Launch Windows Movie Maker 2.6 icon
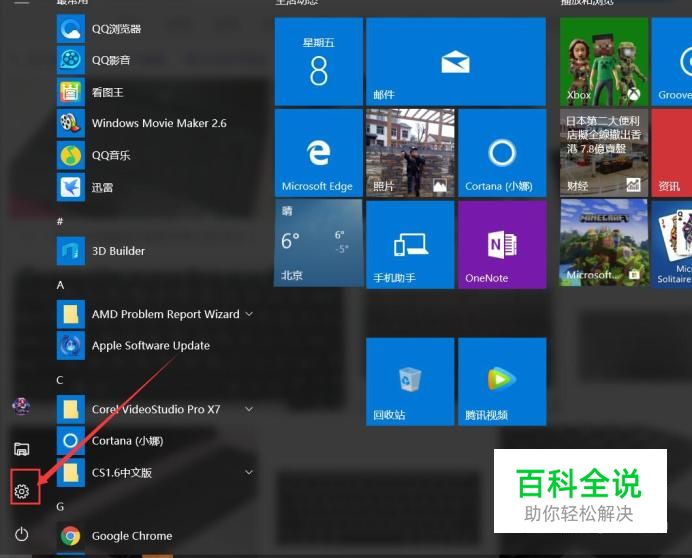The image size is (692, 558). point(71,123)
